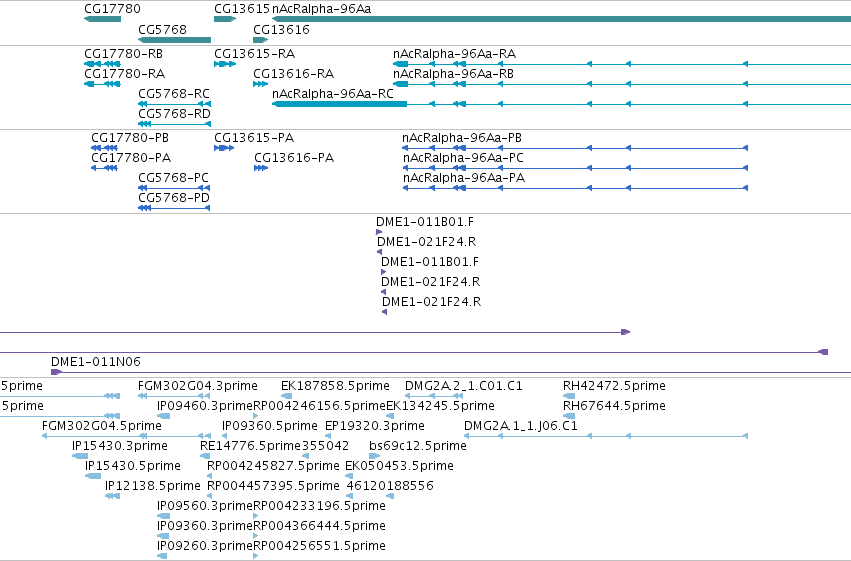Open protein nAcRalpha-96Aa-PB
This screenshot has height=561, width=851.
coord(462,138)
